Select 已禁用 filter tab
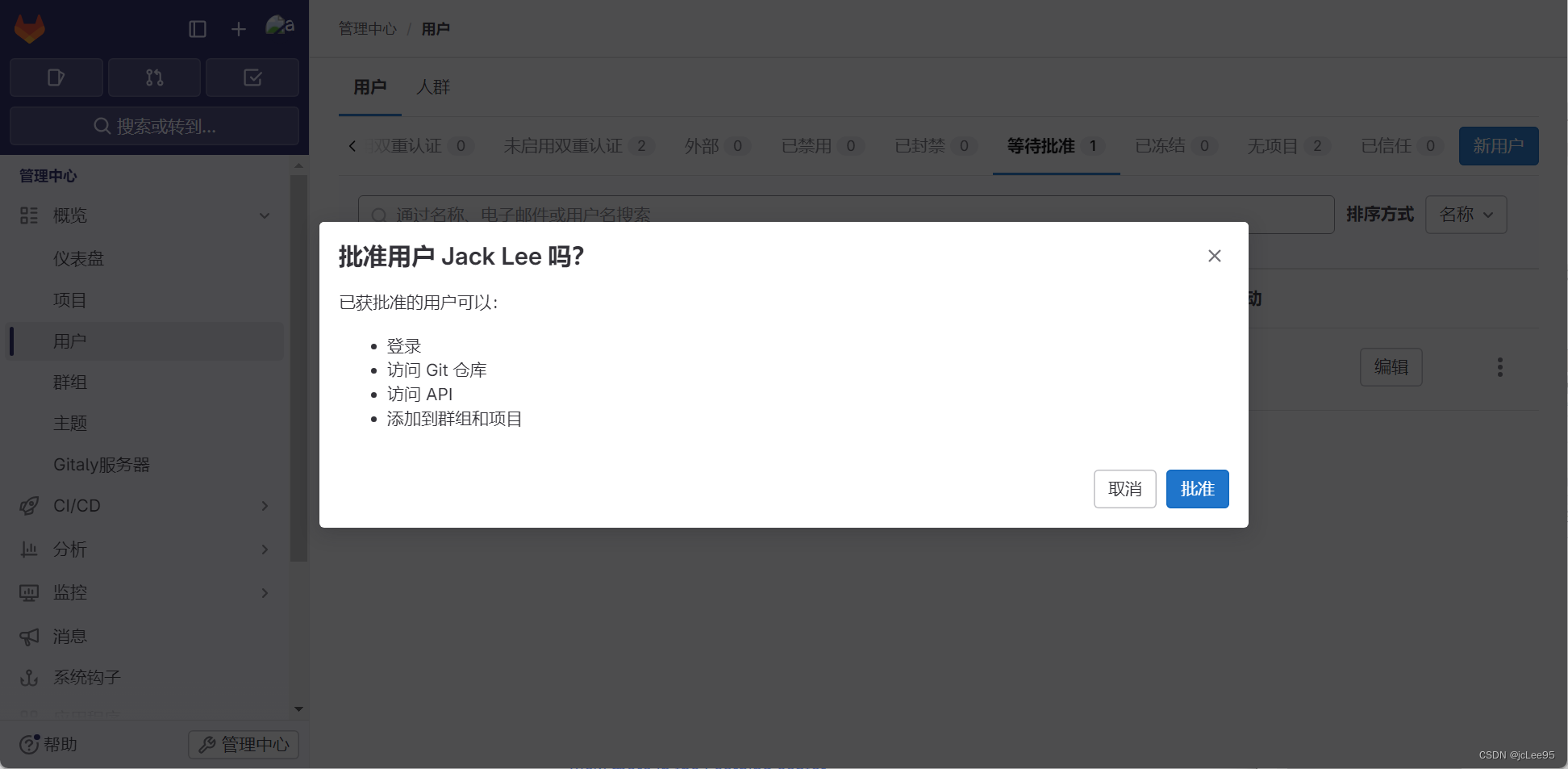 (x=822, y=146)
